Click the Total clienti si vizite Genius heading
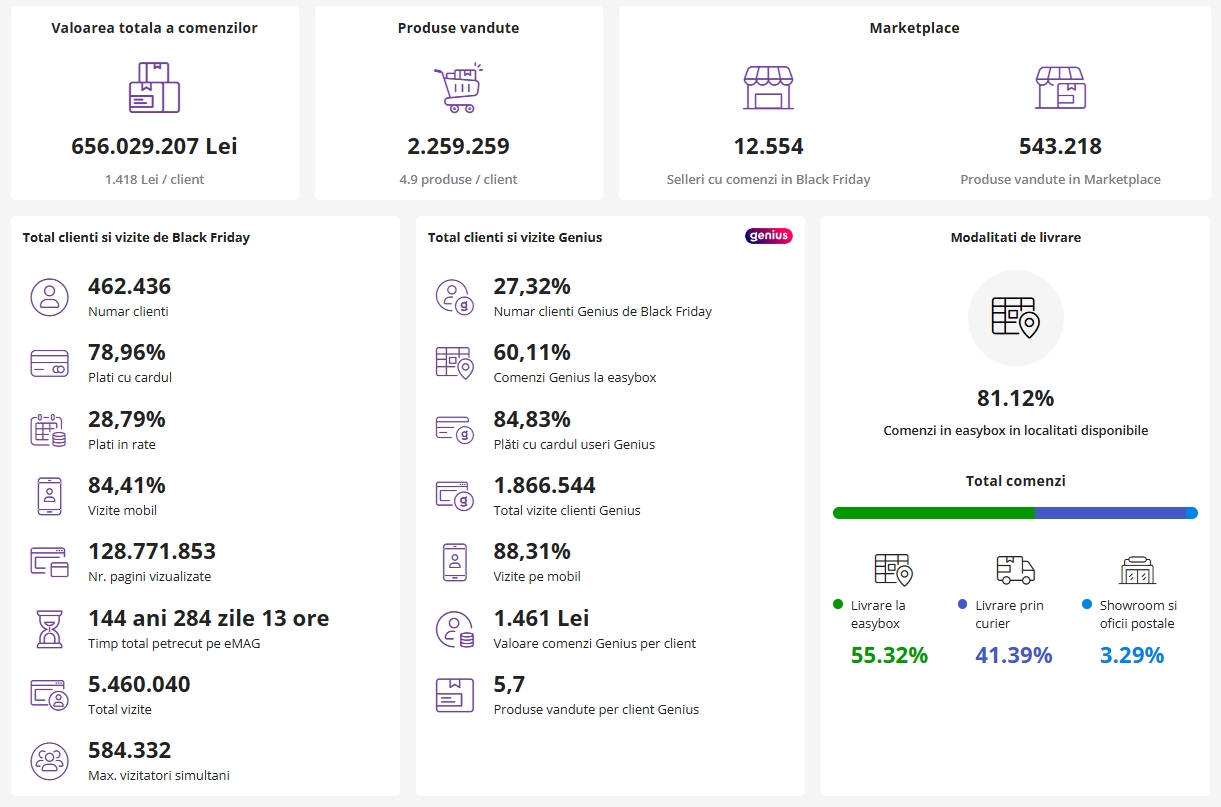Screen dimensions: 1221x807 coord(515,238)
